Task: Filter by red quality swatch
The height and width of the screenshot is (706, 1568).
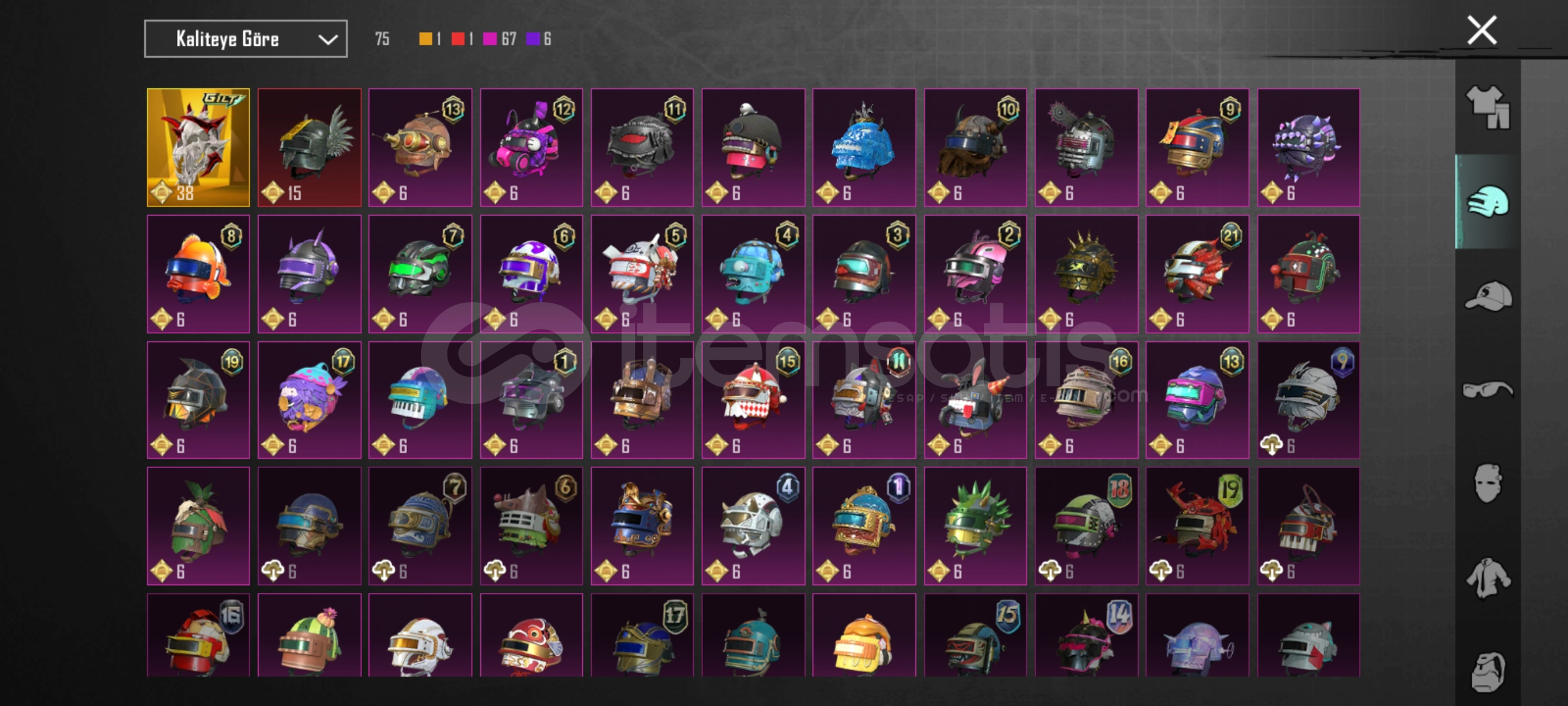Action: 458,39
